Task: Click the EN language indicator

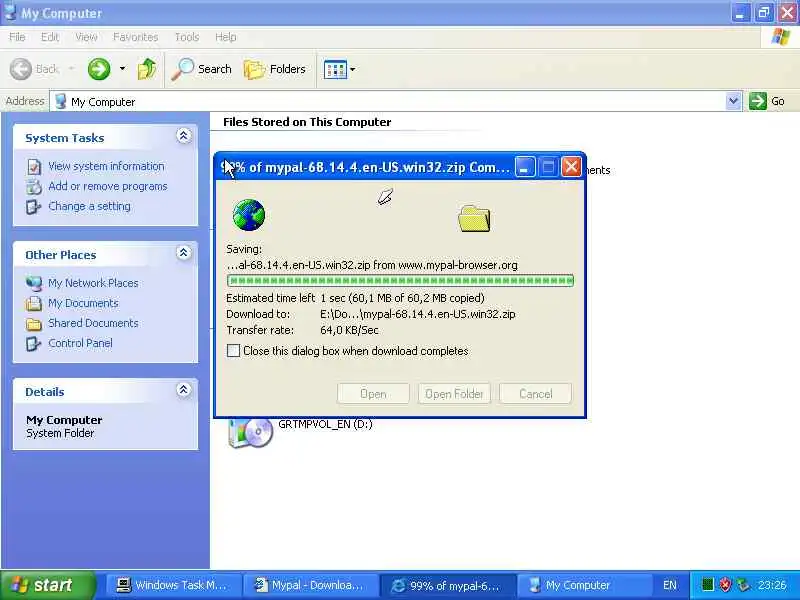Action: click(x=670, y=585)
